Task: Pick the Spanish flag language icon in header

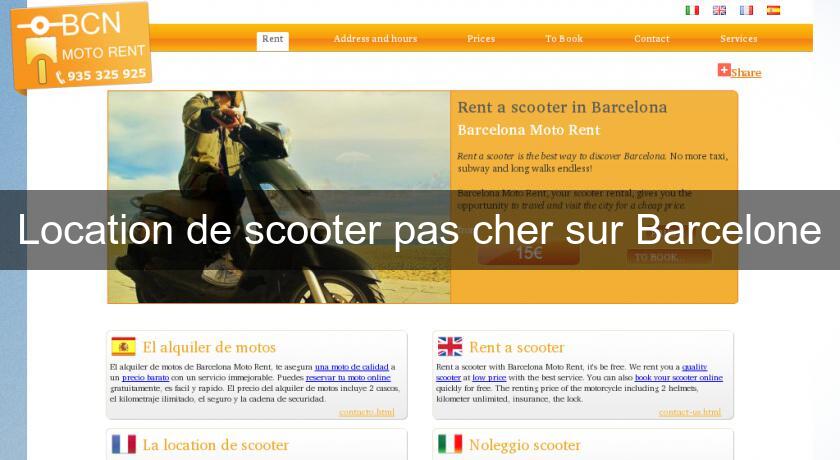Action: point(773,10)
